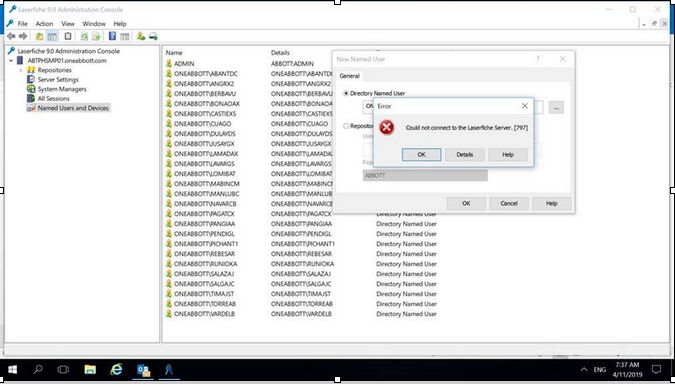Click the browse ellipsis button for directory user
The height and width of the screenshot is (384, 675).
point(556,108)
